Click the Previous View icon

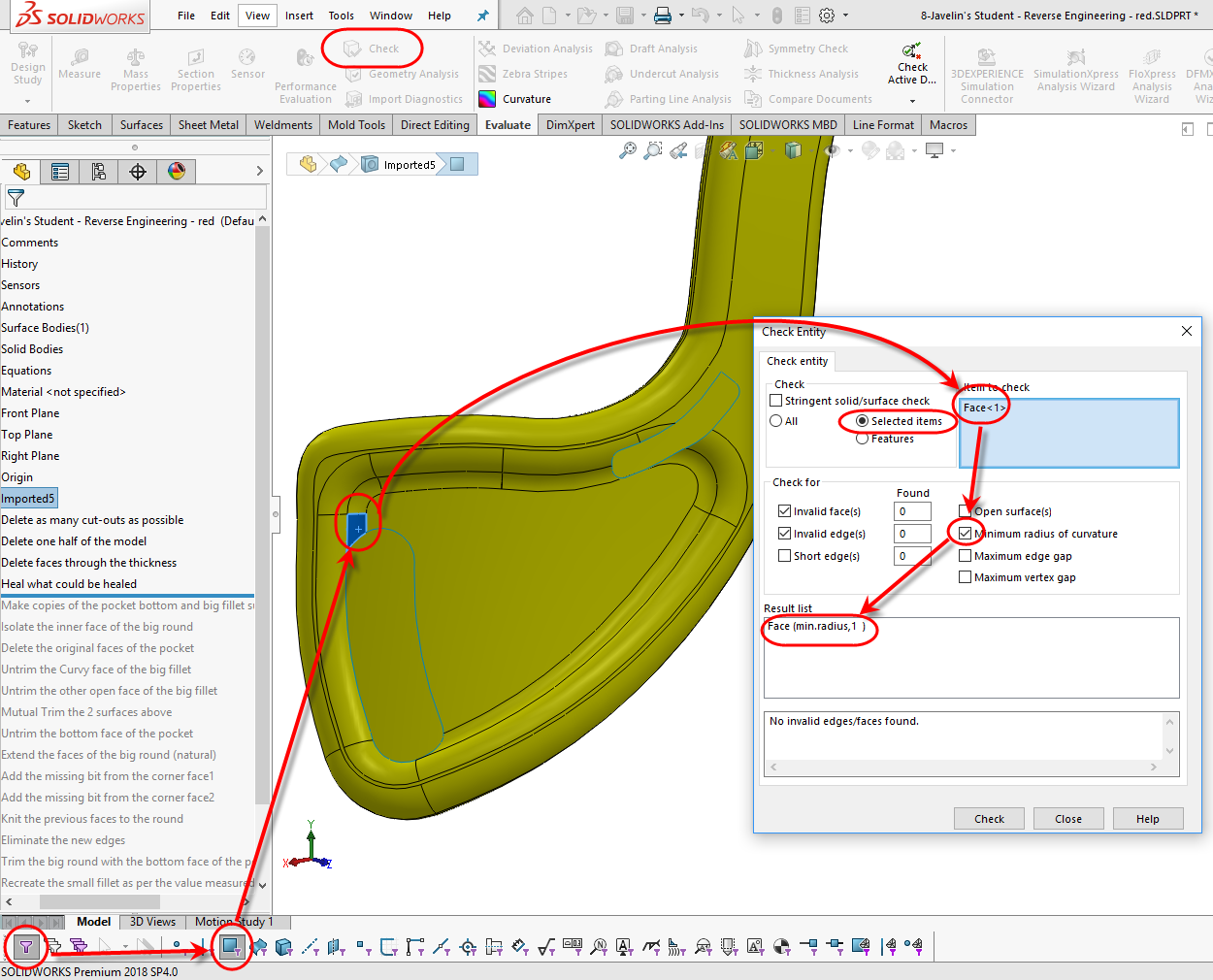(x=678, y=150)
